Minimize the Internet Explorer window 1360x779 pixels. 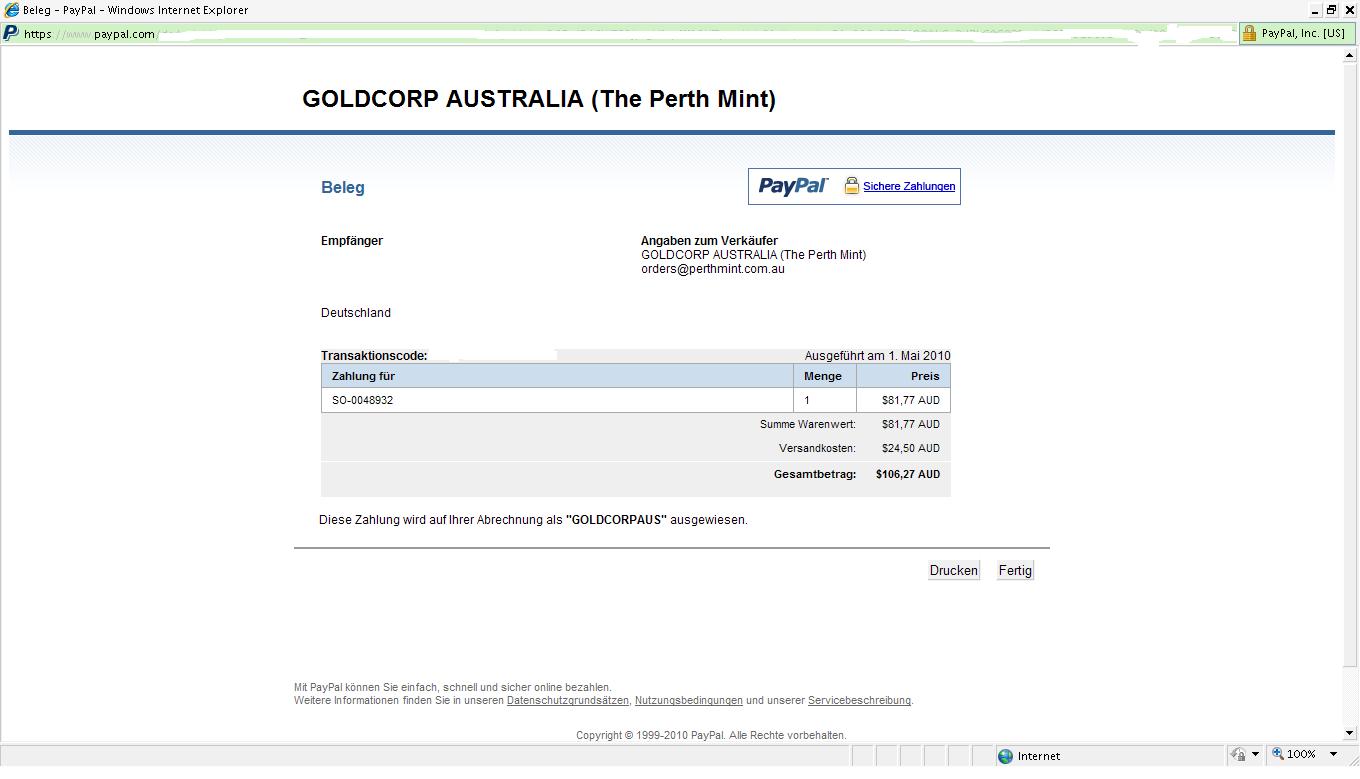1314,10
